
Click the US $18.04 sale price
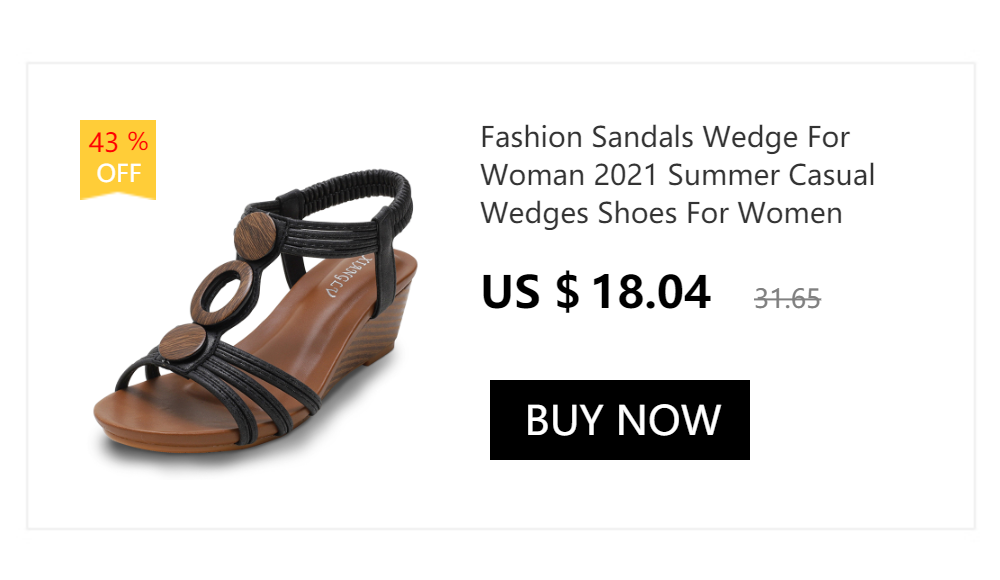[x=596, y=292]
